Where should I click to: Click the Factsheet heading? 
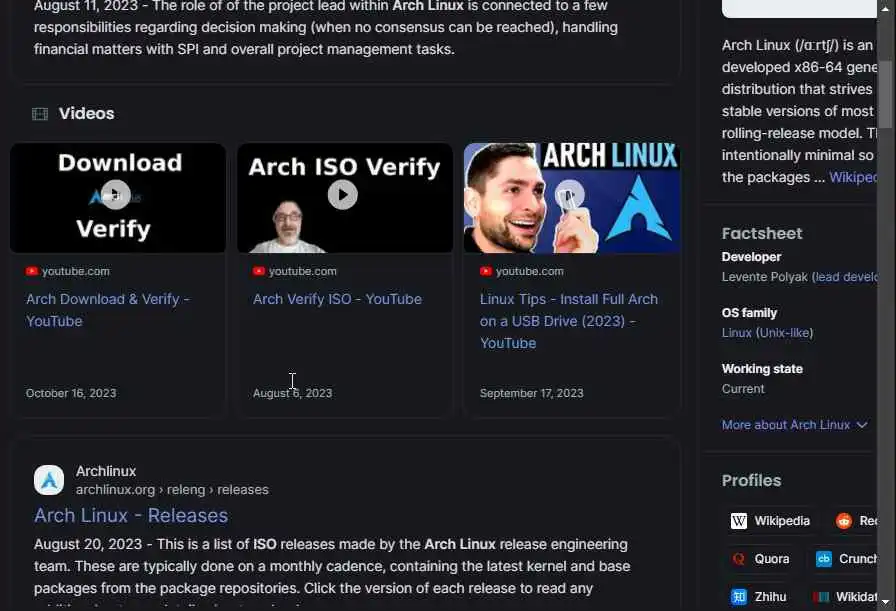tap(762, 233)
